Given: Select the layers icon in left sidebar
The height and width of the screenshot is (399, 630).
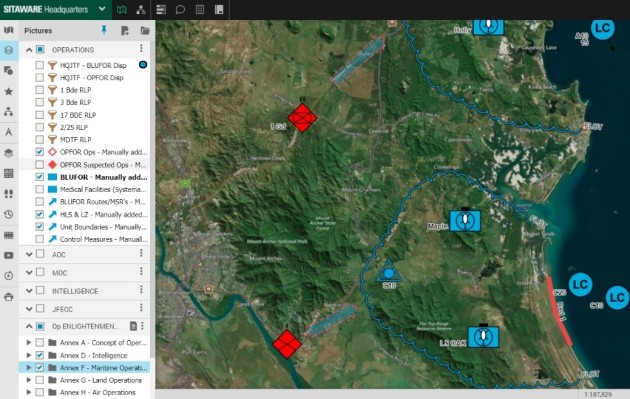Looking at the screenshot, I should click(8, 50).
